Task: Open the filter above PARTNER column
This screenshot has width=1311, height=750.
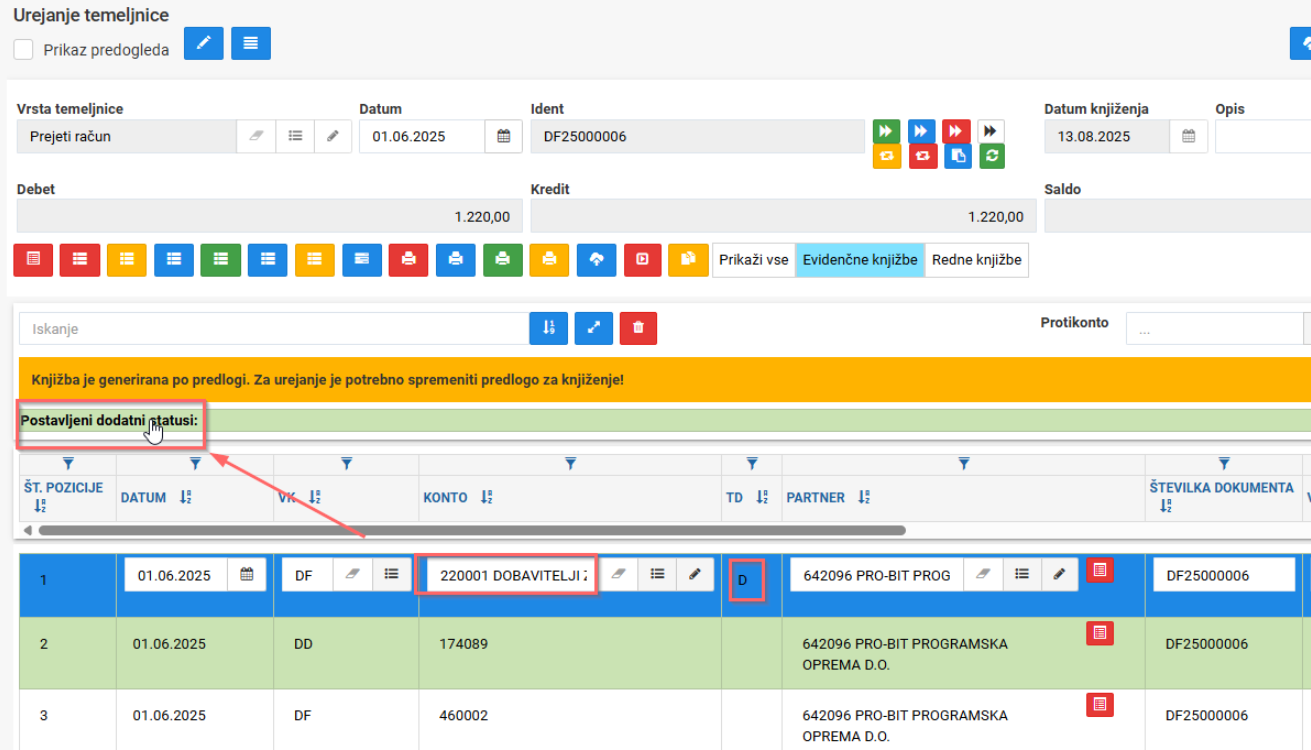Action: [x=964, y=464]
